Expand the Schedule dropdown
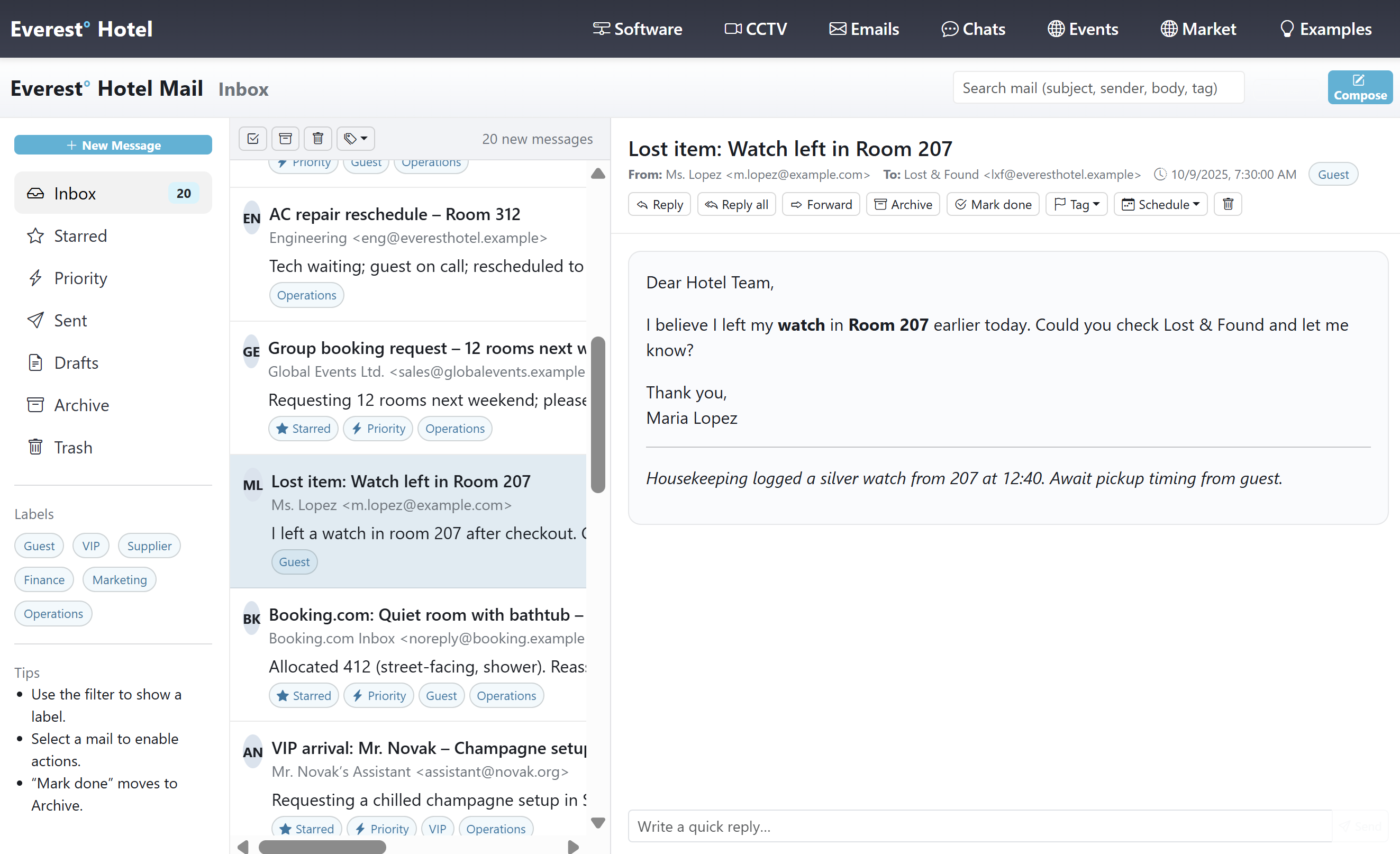Image resolution: width=1400 pixels, height=854 pixels. coord(1160,204)
